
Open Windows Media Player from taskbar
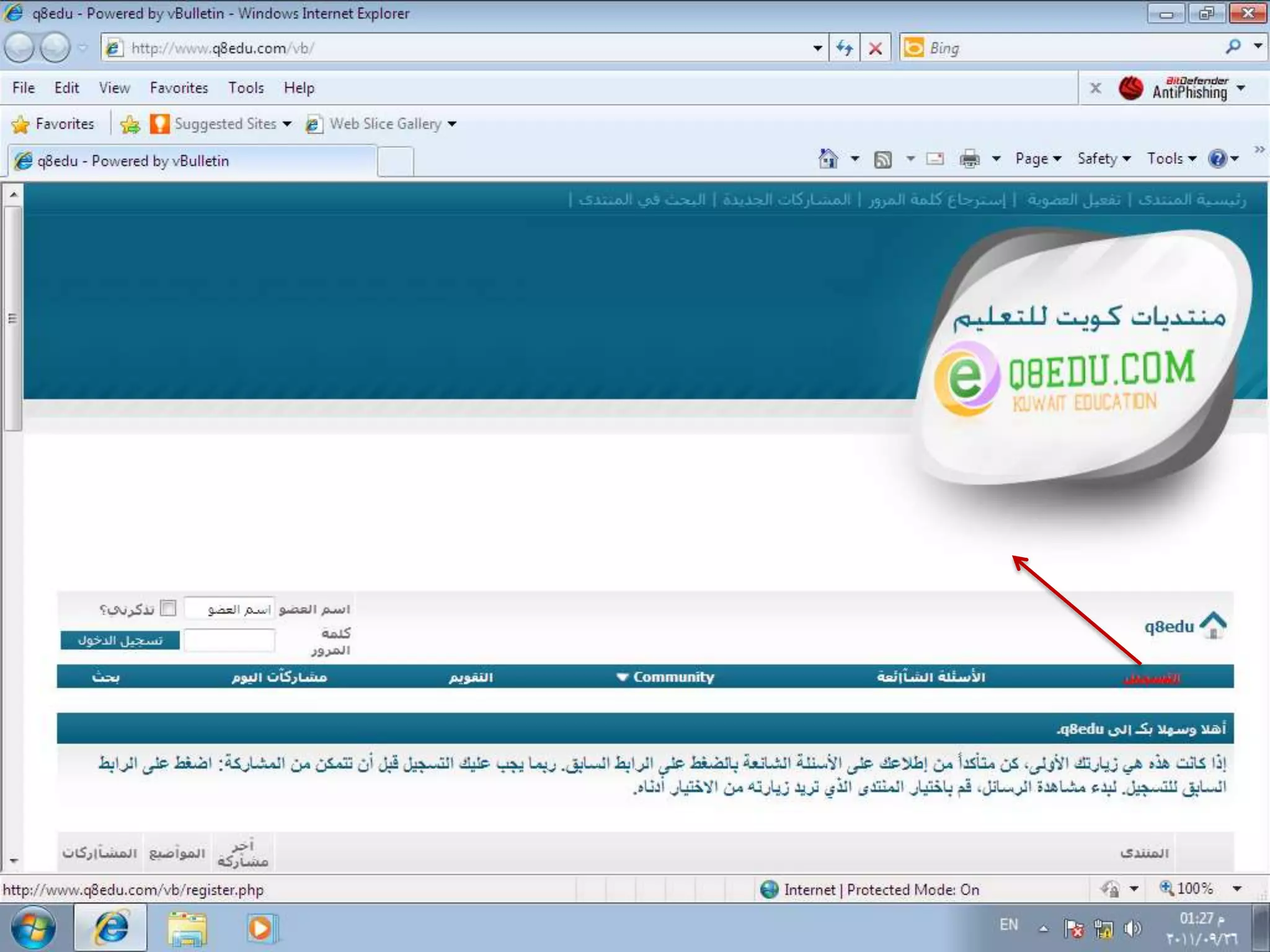pyautogui.click(x=261, y=928)
